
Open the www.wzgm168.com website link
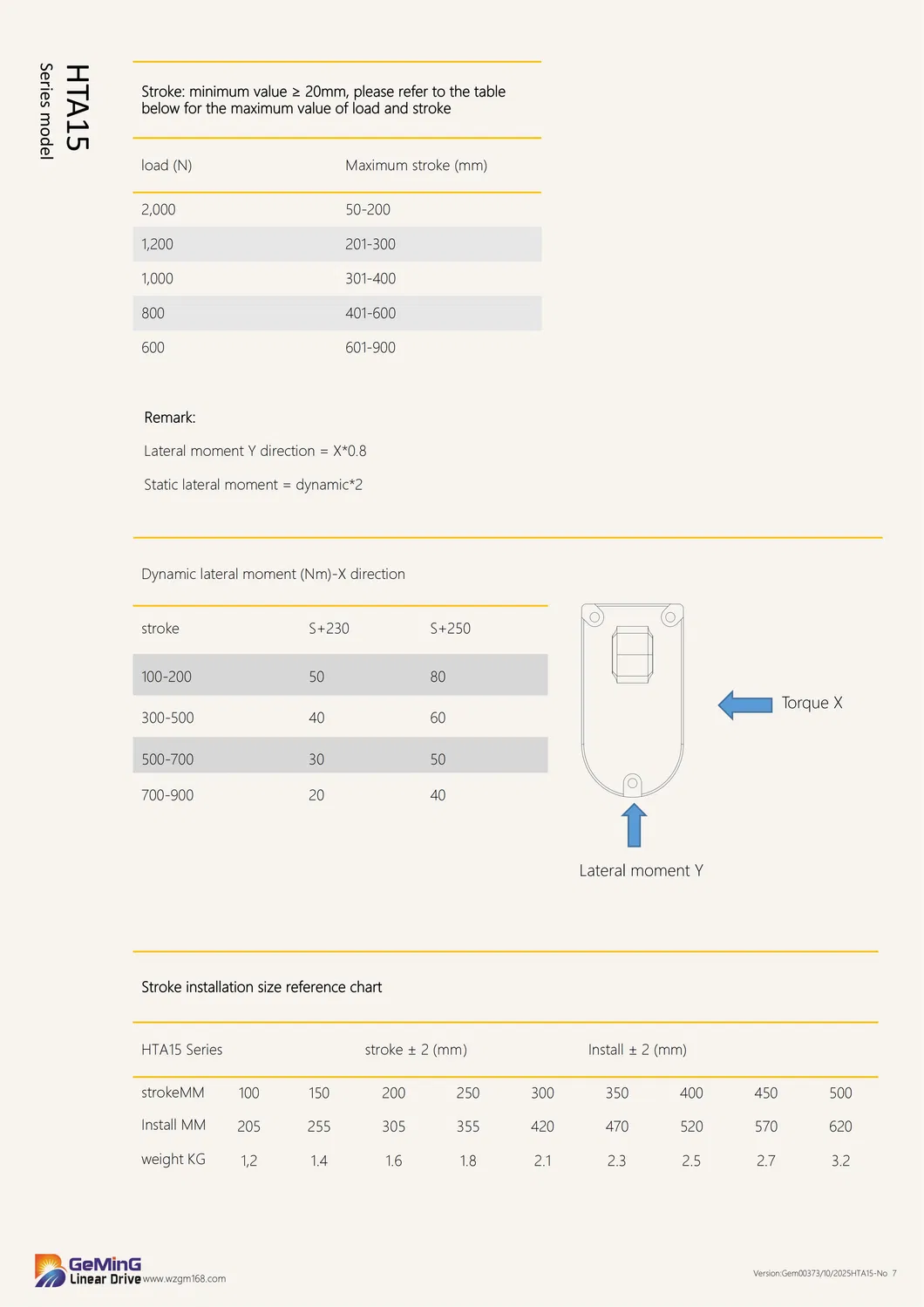(x=184, y=1279)
